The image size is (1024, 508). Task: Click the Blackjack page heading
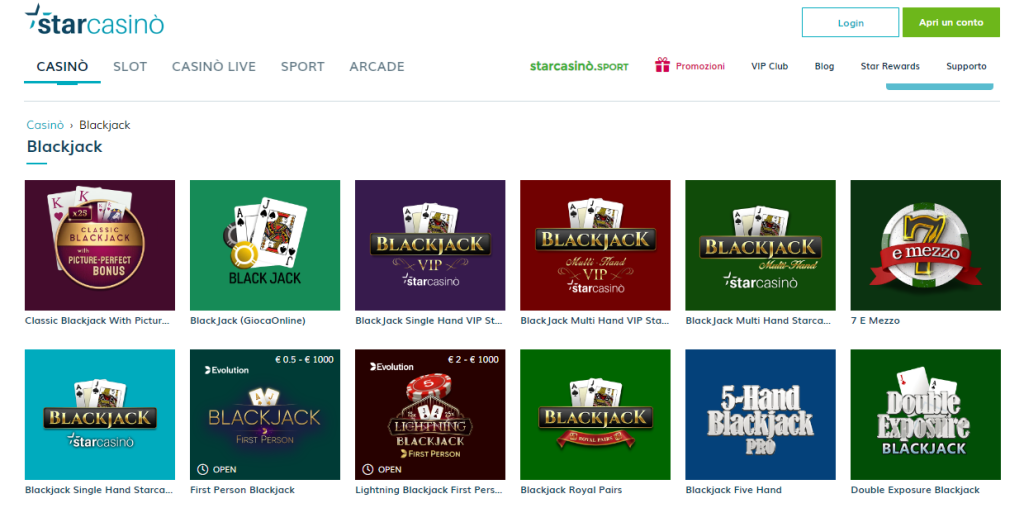pyautogui.click(x=65, y=146)
